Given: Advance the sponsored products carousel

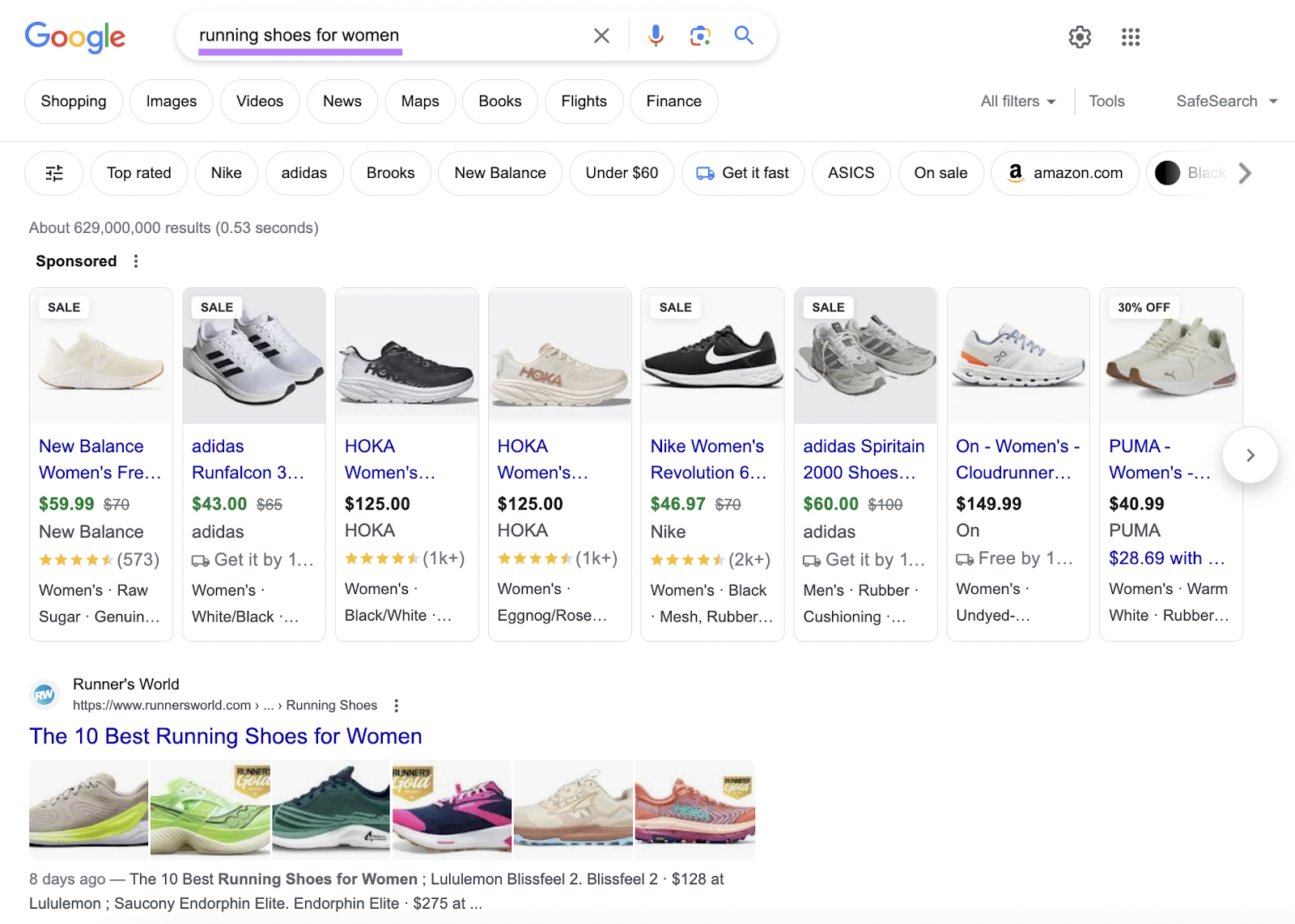Looking at the screenshot, I should click(1250, 456).
